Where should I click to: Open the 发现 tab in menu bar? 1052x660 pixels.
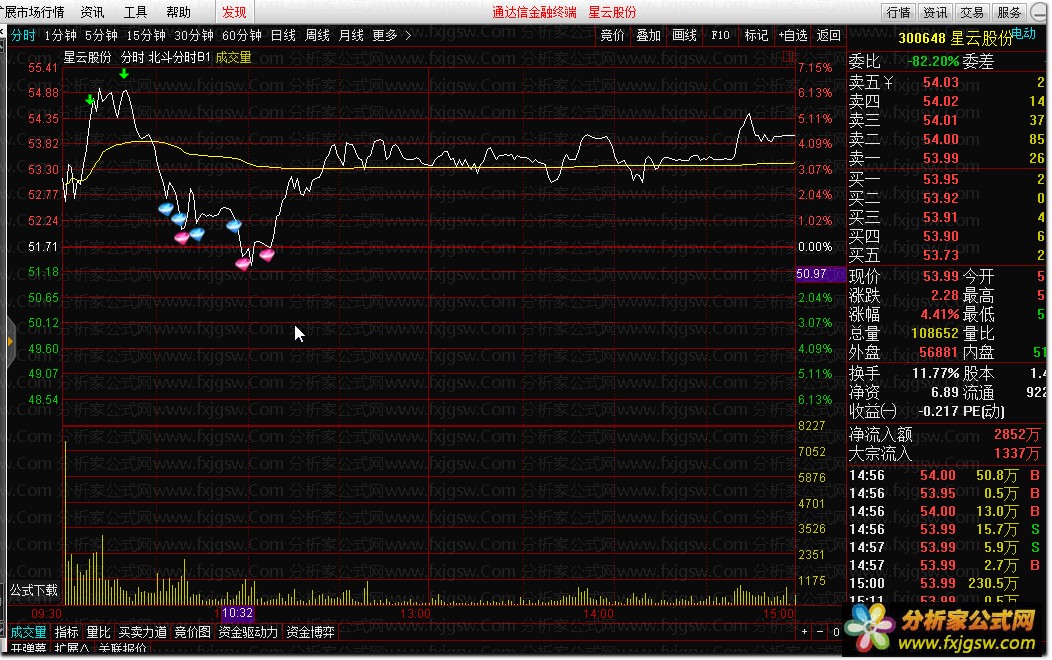pos(234,12)
